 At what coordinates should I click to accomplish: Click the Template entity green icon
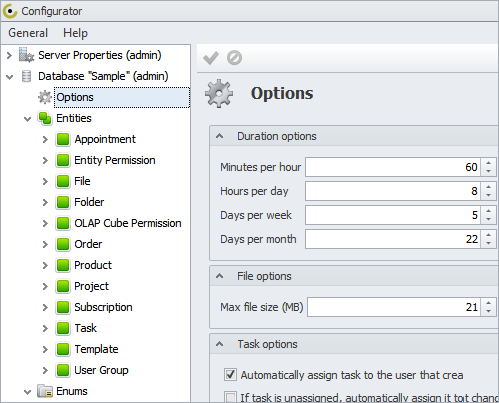[63, 349]
